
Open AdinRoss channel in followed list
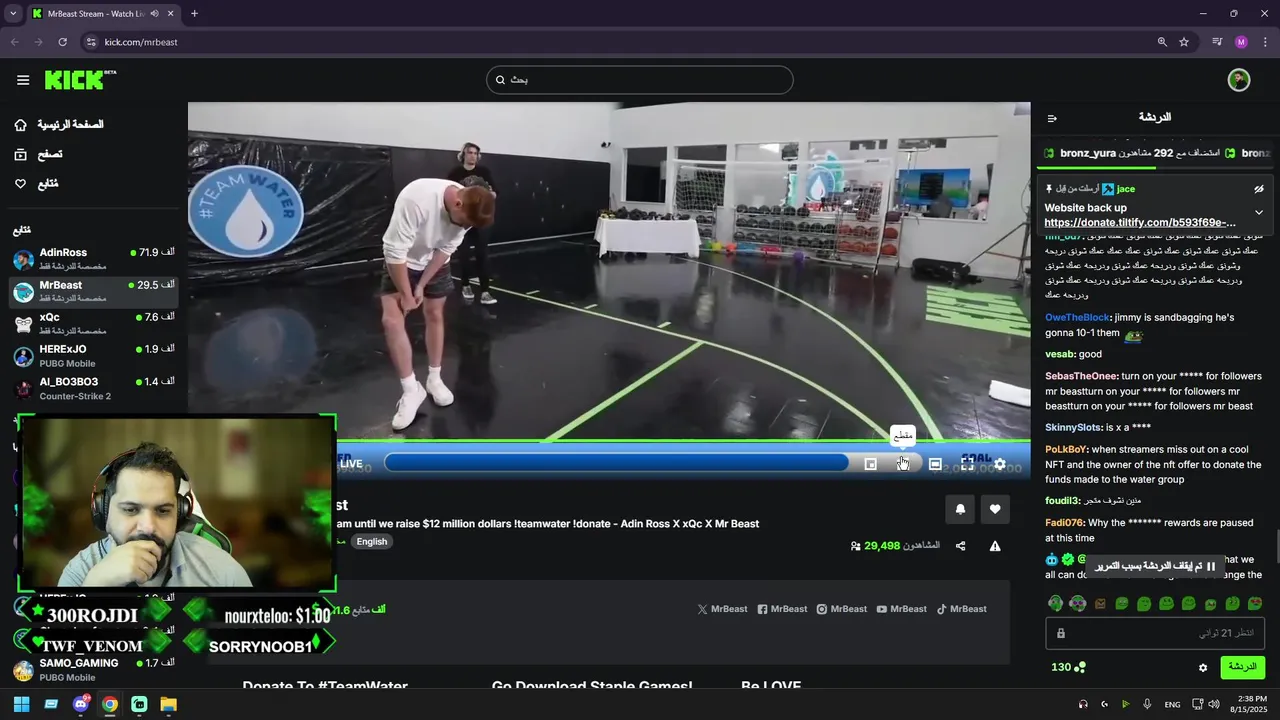coord(94,259)
